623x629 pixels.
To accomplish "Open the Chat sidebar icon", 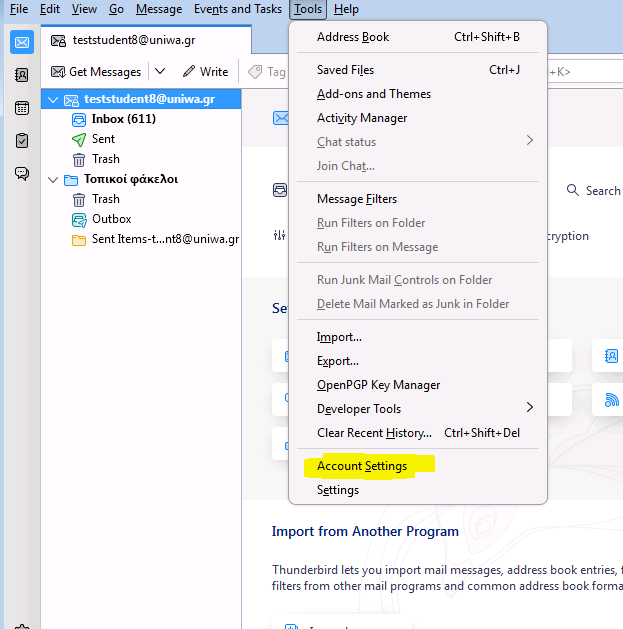I will (x=22, y=173).
